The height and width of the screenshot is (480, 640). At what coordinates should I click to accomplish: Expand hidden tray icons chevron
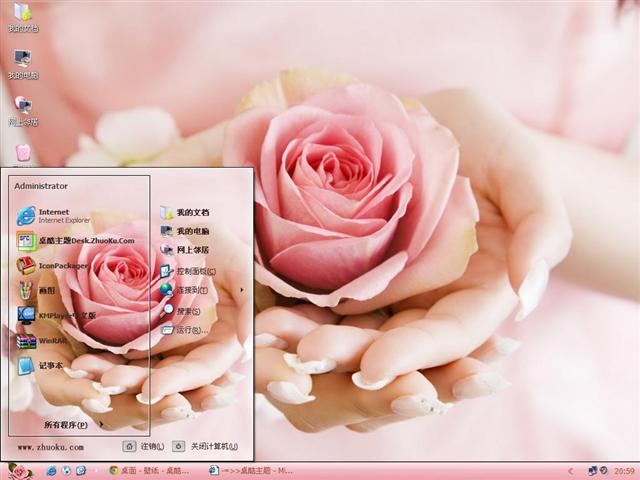[571, 471]
